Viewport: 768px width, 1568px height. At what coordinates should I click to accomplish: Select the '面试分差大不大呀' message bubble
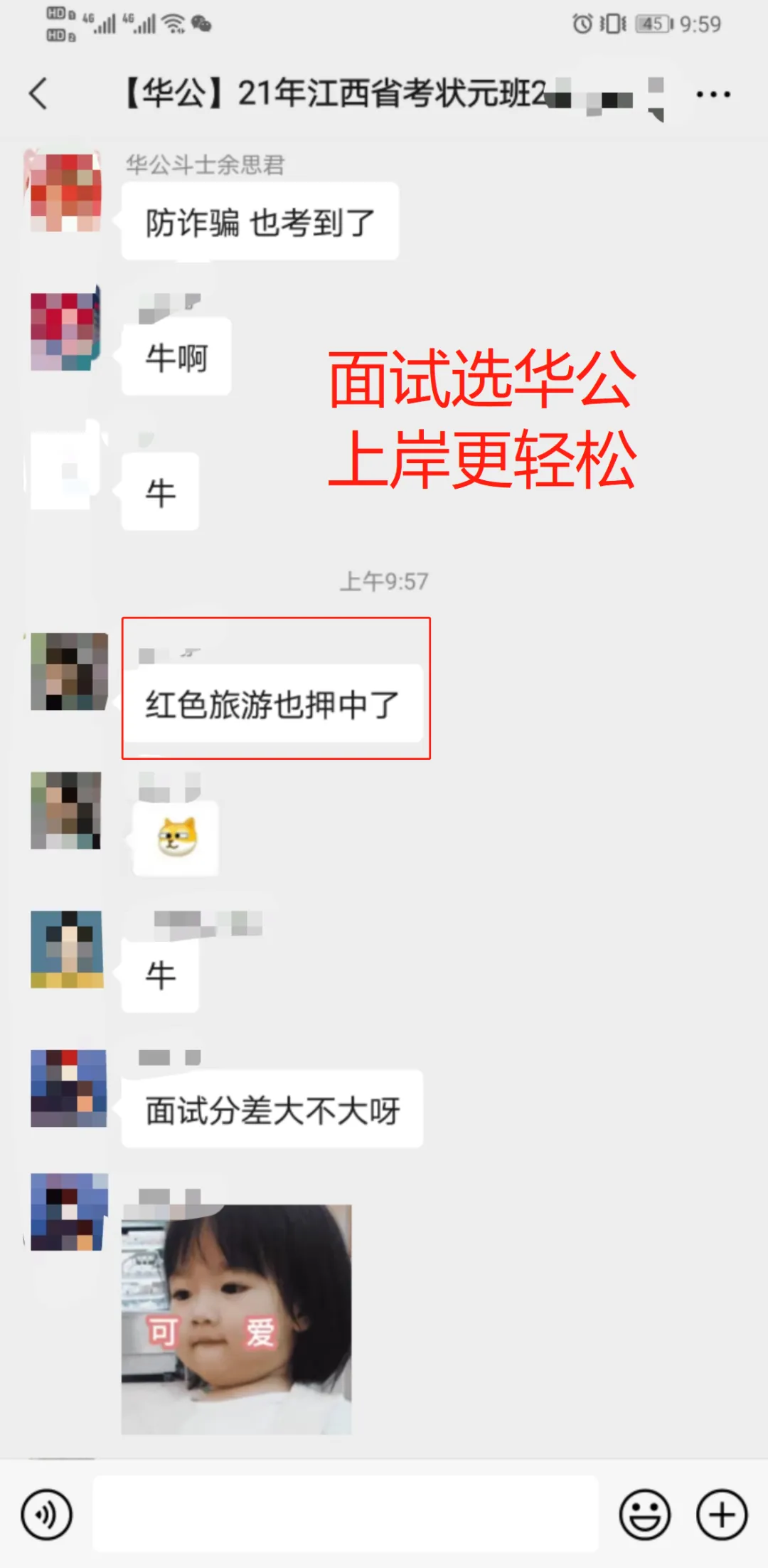272,1109
